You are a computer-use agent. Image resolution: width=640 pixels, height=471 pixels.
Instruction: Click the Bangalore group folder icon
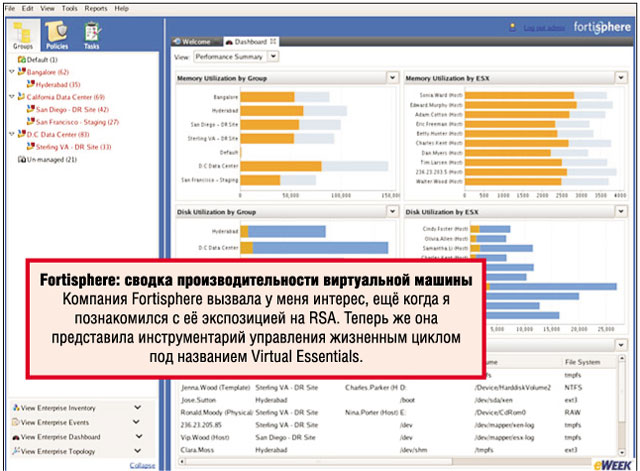coord(22,72)
